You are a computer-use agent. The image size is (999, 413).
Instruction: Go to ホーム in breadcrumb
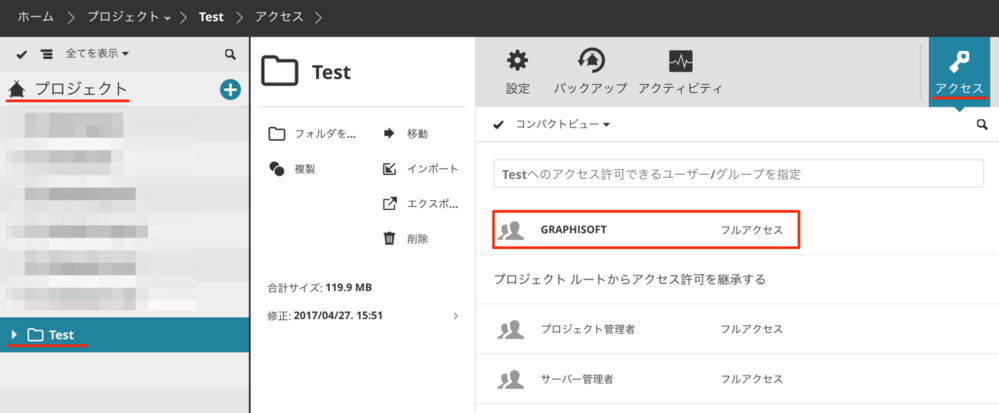[x=36, y=17]
